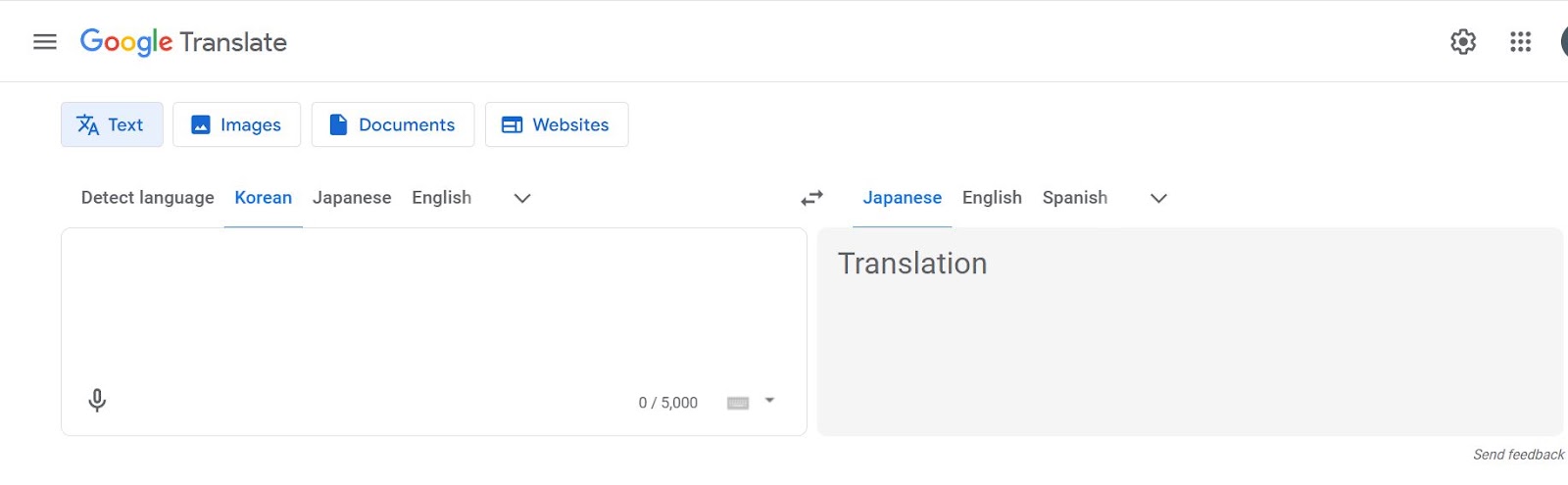Click the Send feedback link
This screenshot has width=1568, height=485.
[1518, 455]
